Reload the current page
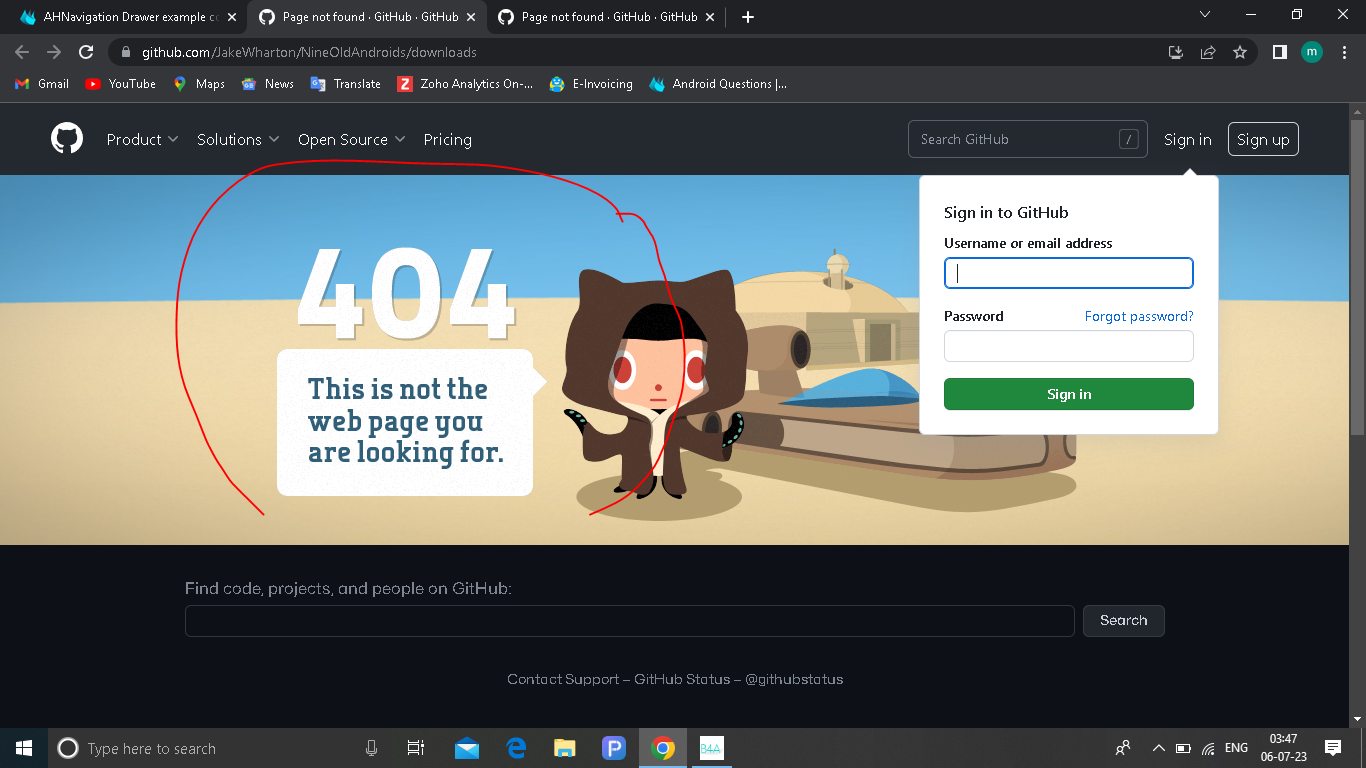1366x768 pixels. 86,52
